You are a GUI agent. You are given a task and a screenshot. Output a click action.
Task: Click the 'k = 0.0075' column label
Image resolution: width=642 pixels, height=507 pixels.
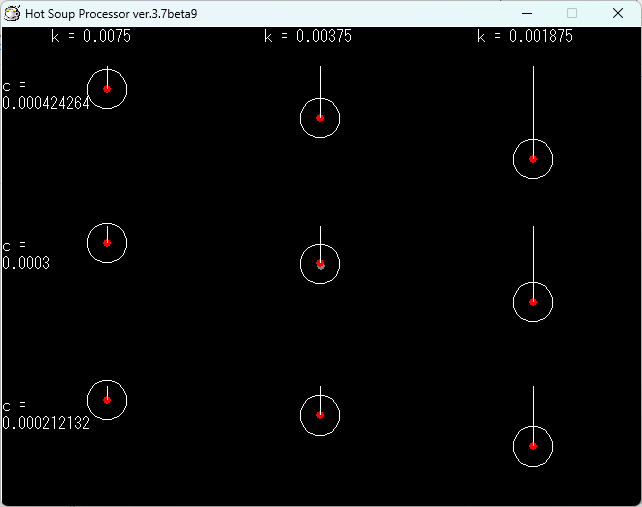pos(91,36)
